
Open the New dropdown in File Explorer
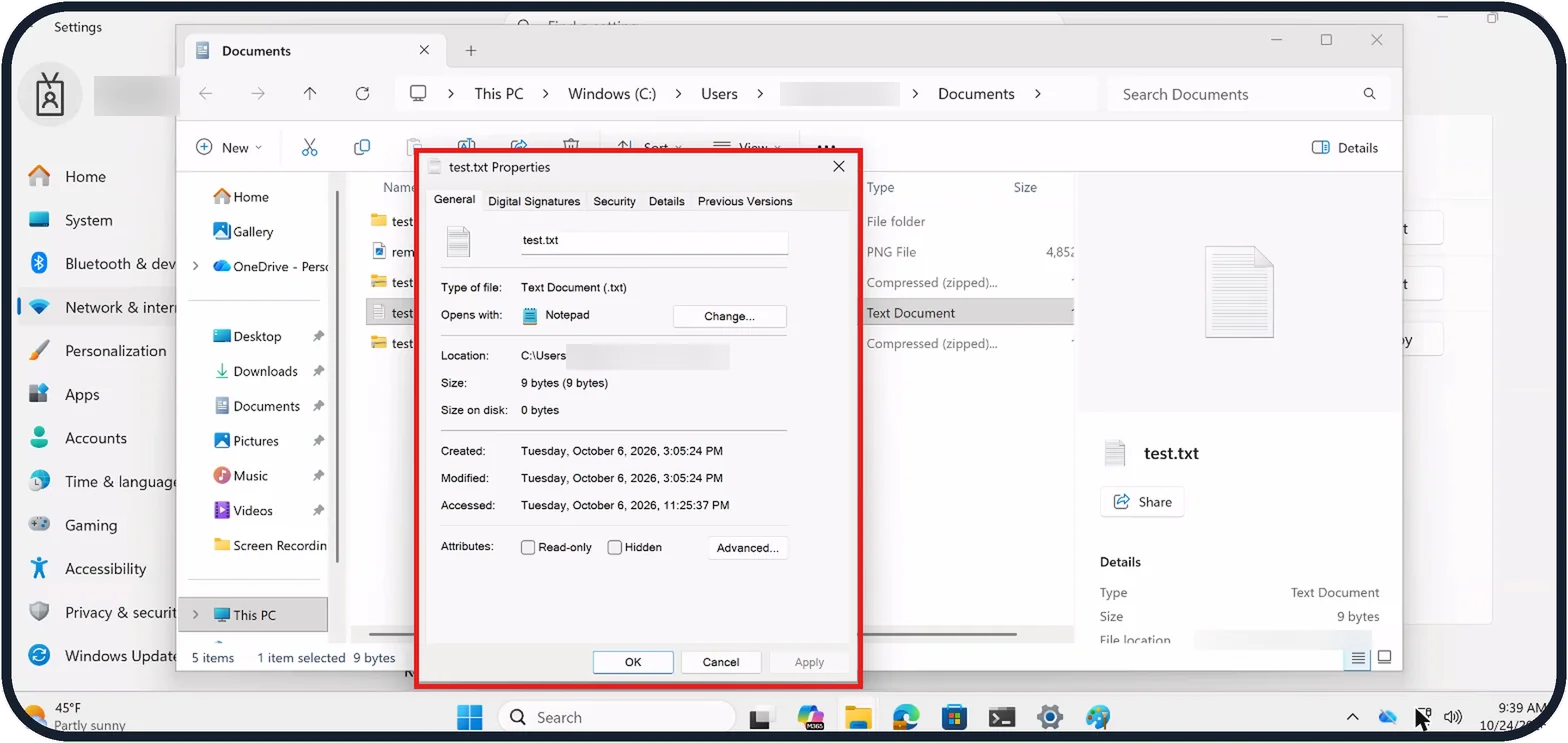pyautogui.click(x=229, y=147)
